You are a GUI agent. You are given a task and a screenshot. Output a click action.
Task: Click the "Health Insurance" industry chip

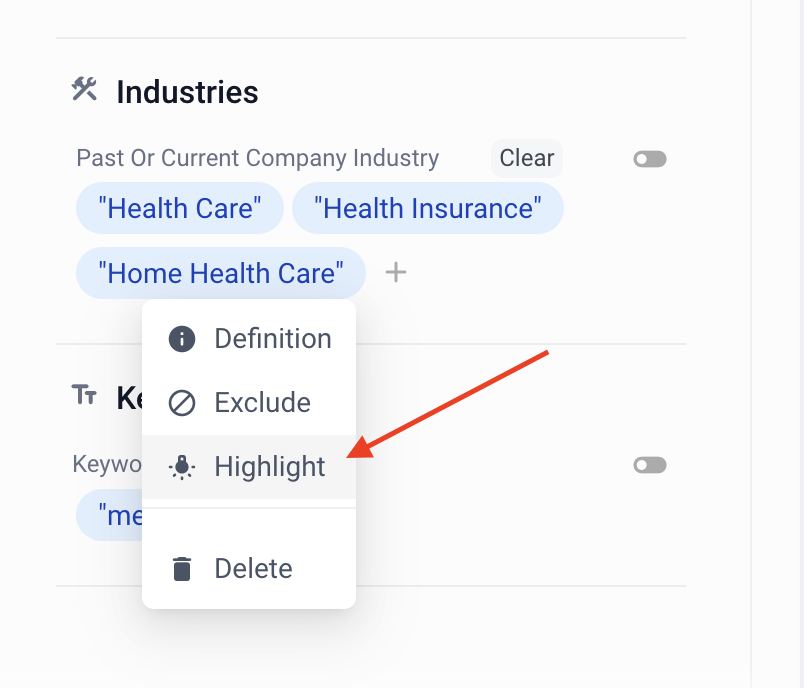pyautogui.click(x=427, y=208)
